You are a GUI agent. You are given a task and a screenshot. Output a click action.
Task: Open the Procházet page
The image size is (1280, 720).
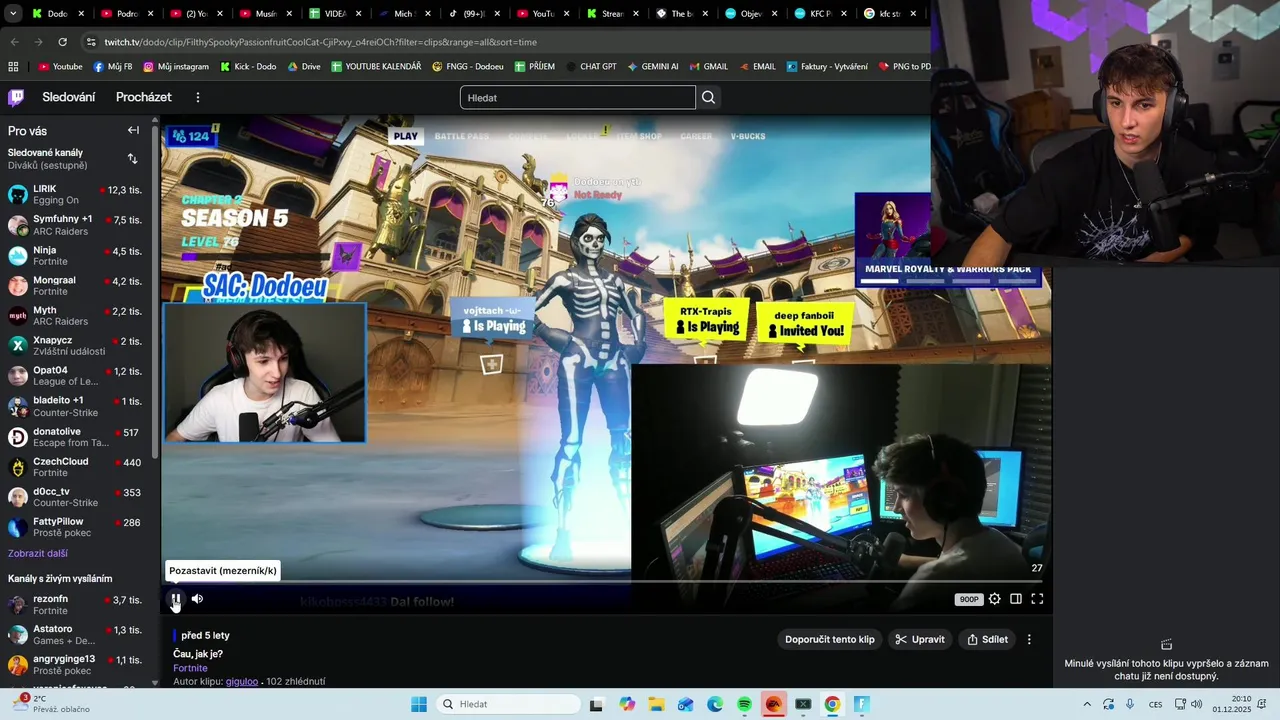(x=144, y=97)
